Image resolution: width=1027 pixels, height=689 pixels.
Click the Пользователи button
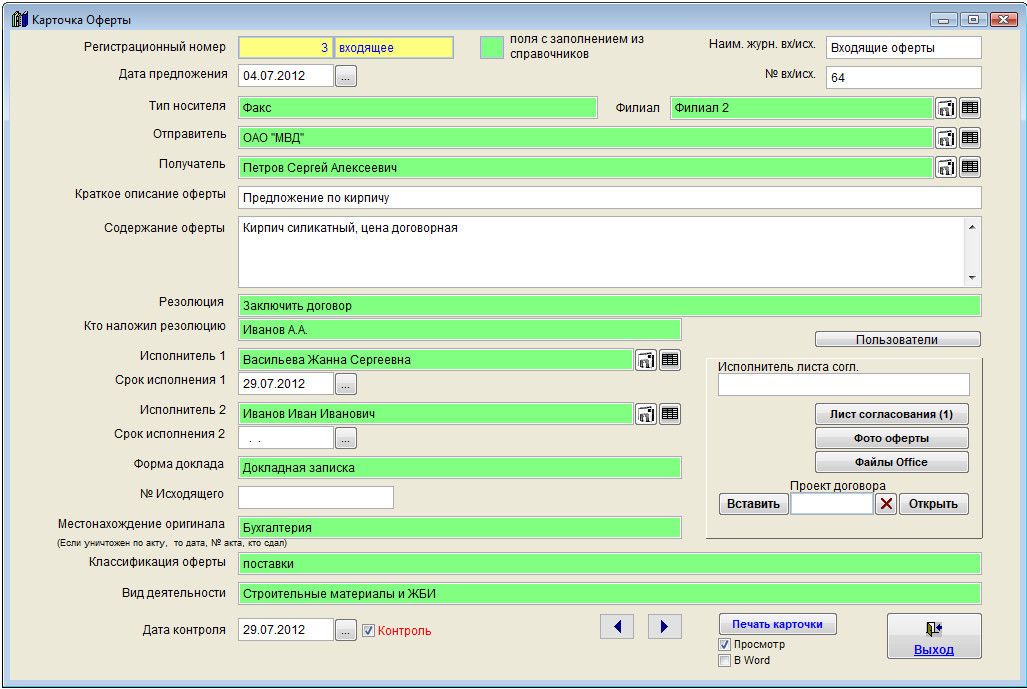click(x=897, y=339)
